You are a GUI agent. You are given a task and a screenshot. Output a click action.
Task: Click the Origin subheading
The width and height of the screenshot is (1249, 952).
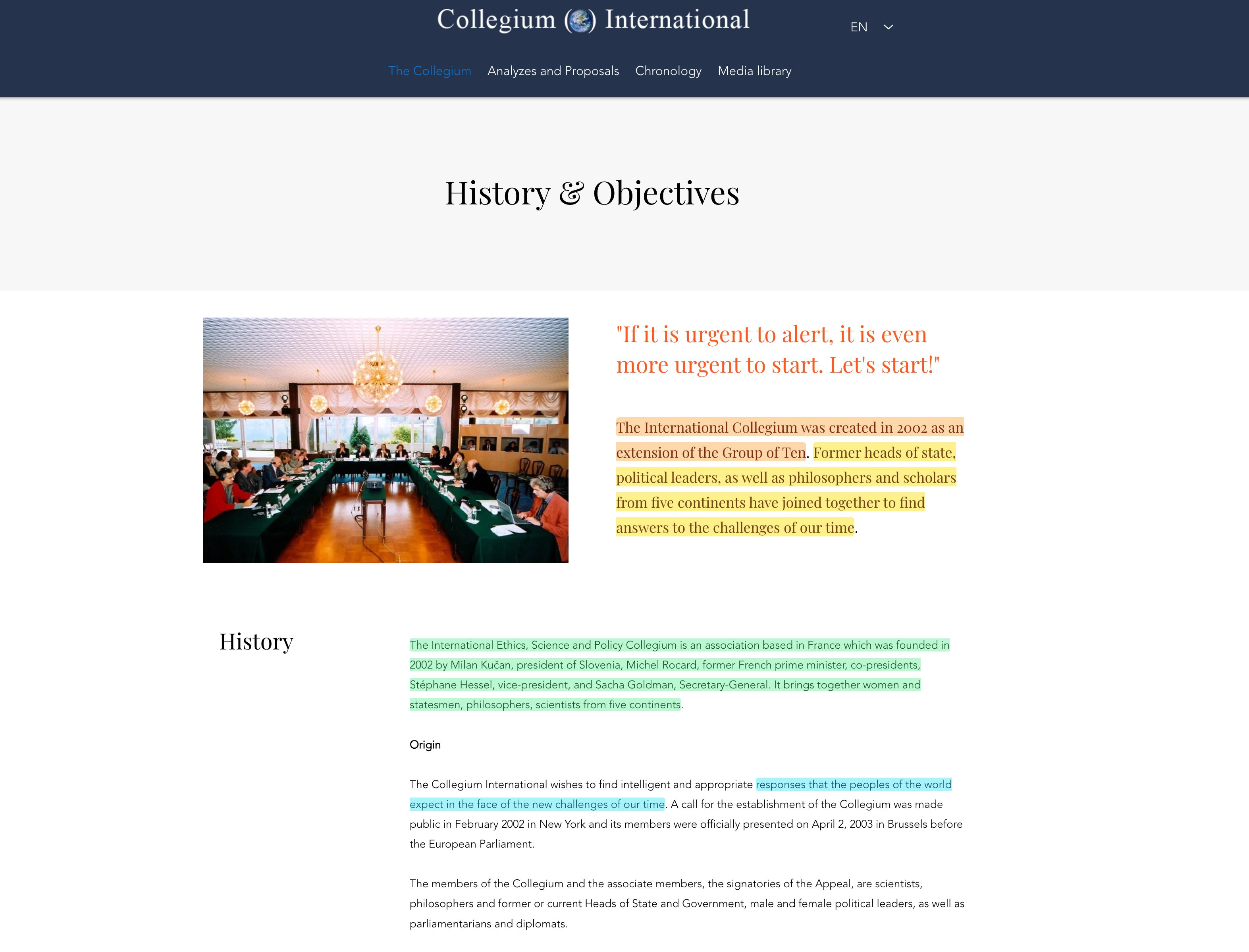[425, 745]
